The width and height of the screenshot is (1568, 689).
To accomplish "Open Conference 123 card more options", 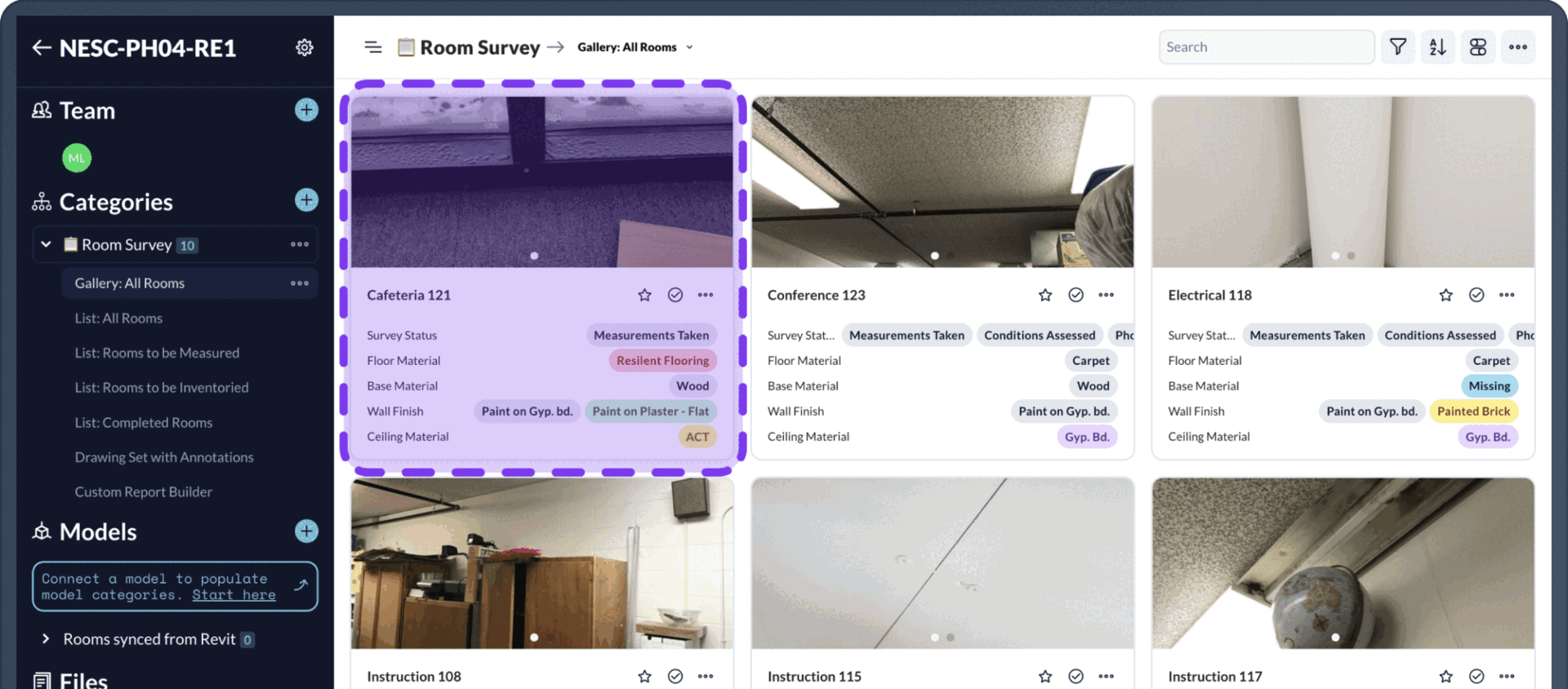I will [x=1106, y=295].
